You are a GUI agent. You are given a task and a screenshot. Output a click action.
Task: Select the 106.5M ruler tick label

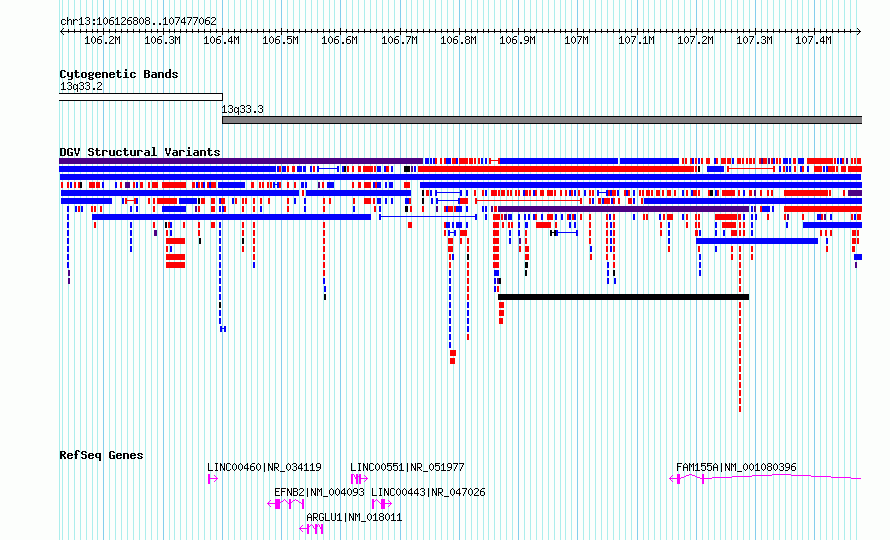point(280,40)
